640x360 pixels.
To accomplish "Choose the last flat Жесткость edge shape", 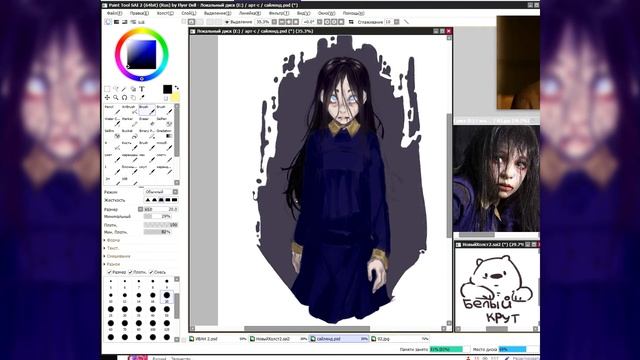I will (174, 200).
